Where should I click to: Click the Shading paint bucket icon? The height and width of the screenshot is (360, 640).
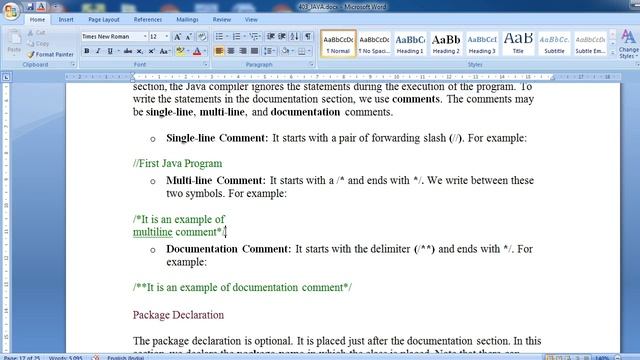(x=285, y=51)
